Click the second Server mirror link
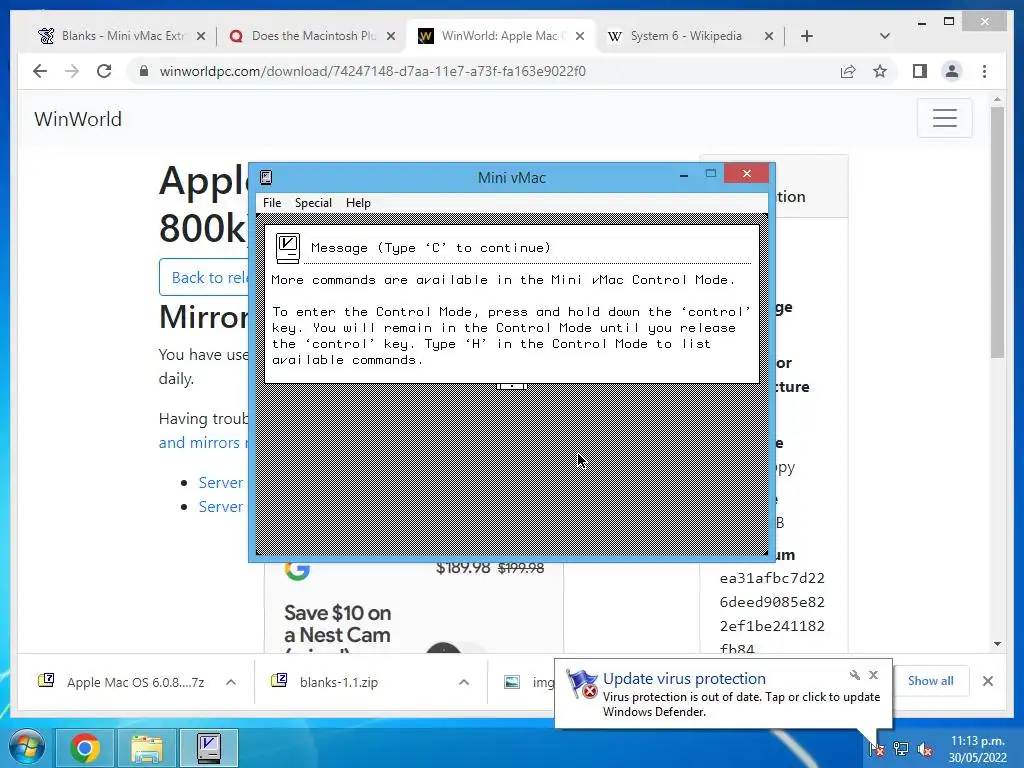 (x=221, y=507)
